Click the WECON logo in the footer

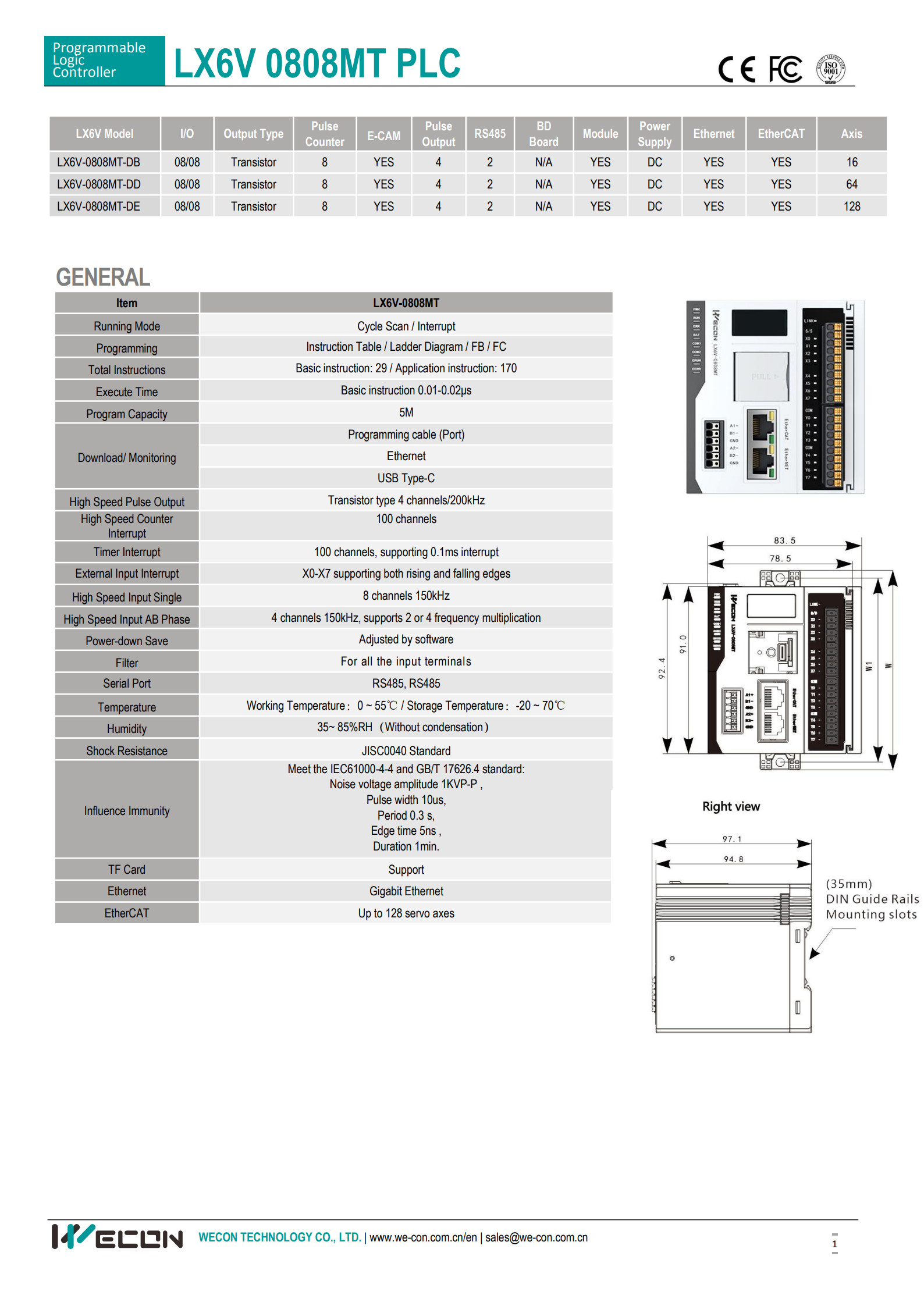118,1236
